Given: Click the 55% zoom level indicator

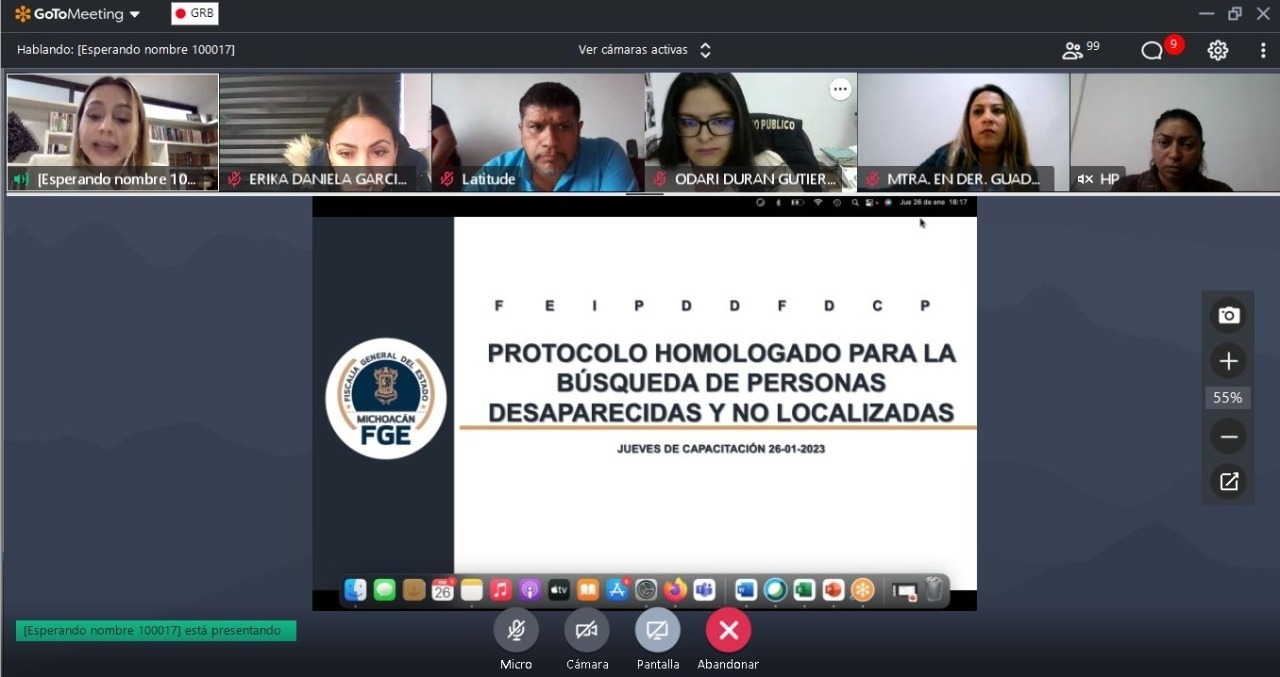Looking at the screenshot, I should coord(1228,398).
